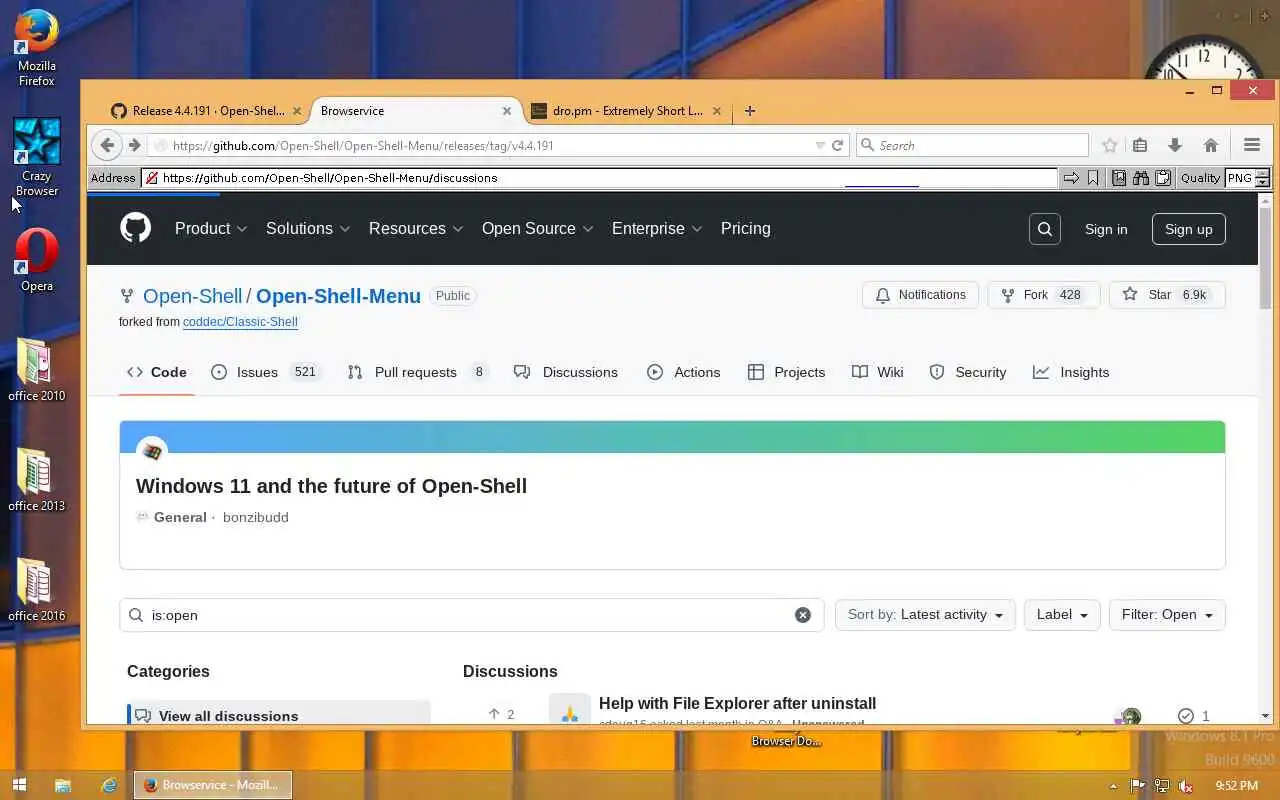1280x800 pixels.
Task: Open the Mozilla Firefox desktop shortcut
Action: [x=37, y=48]
